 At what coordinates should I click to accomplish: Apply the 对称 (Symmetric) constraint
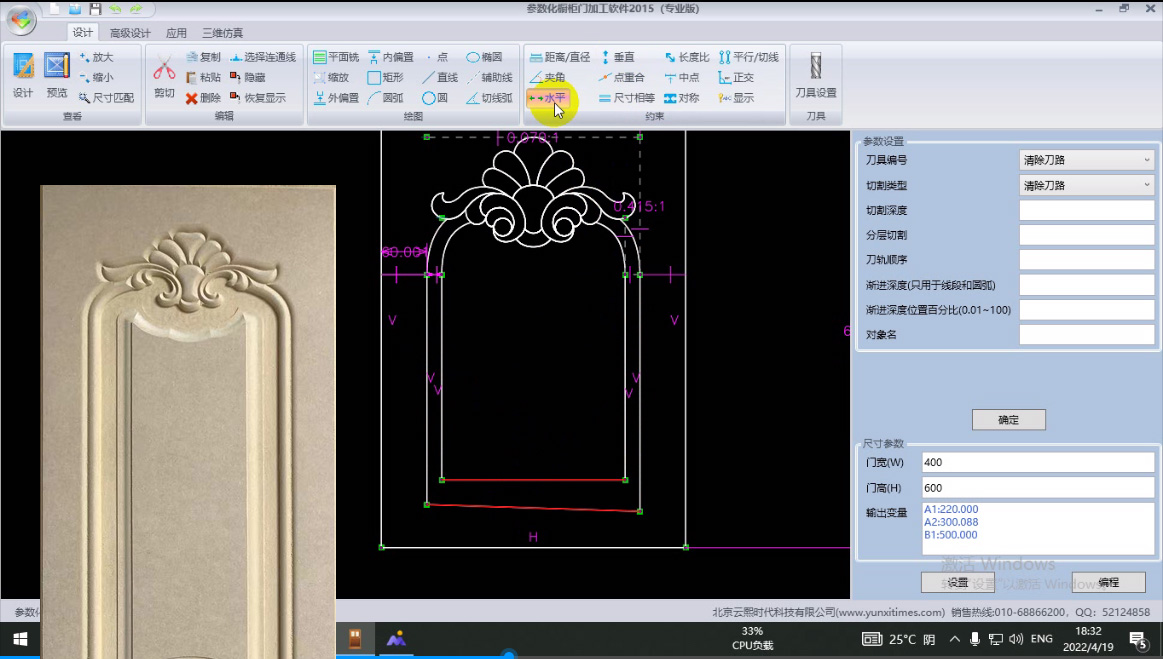681,98
